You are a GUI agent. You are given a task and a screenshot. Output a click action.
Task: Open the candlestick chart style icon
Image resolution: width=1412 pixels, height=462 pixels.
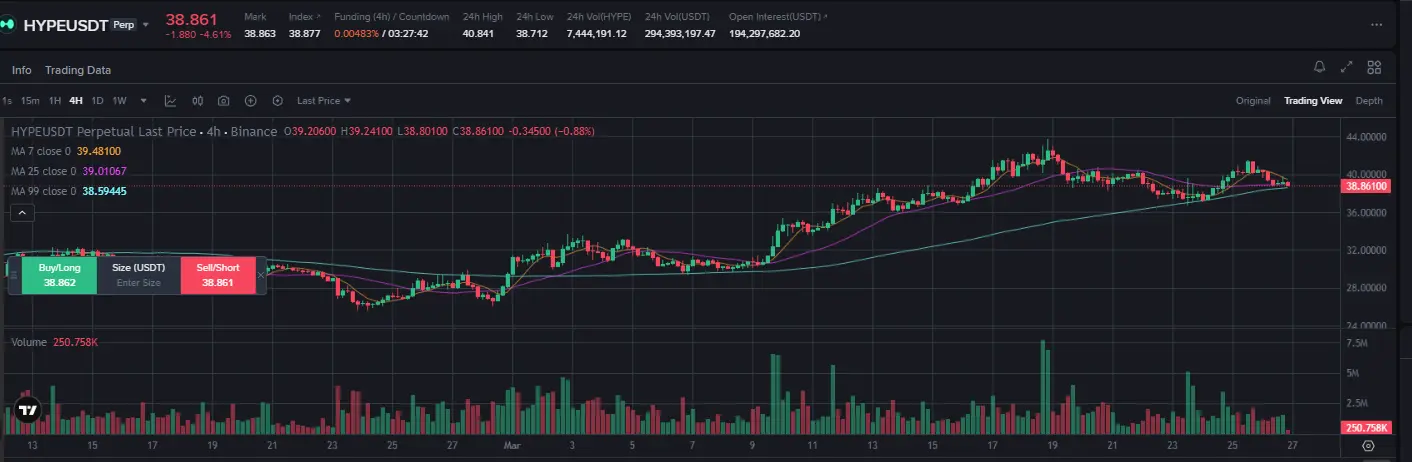(x=197, y=101)
